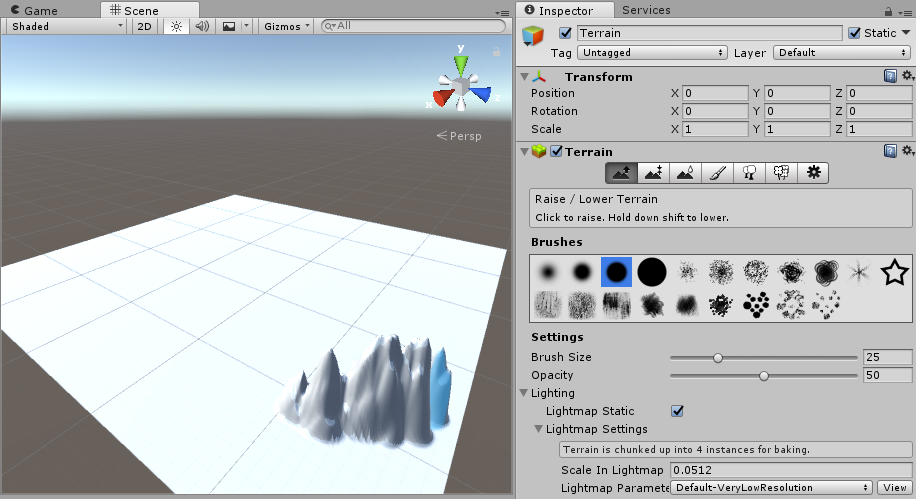Select the Paint Height terrain tool
This screenshot has height=499, width=916.
[x=652, y=173]
